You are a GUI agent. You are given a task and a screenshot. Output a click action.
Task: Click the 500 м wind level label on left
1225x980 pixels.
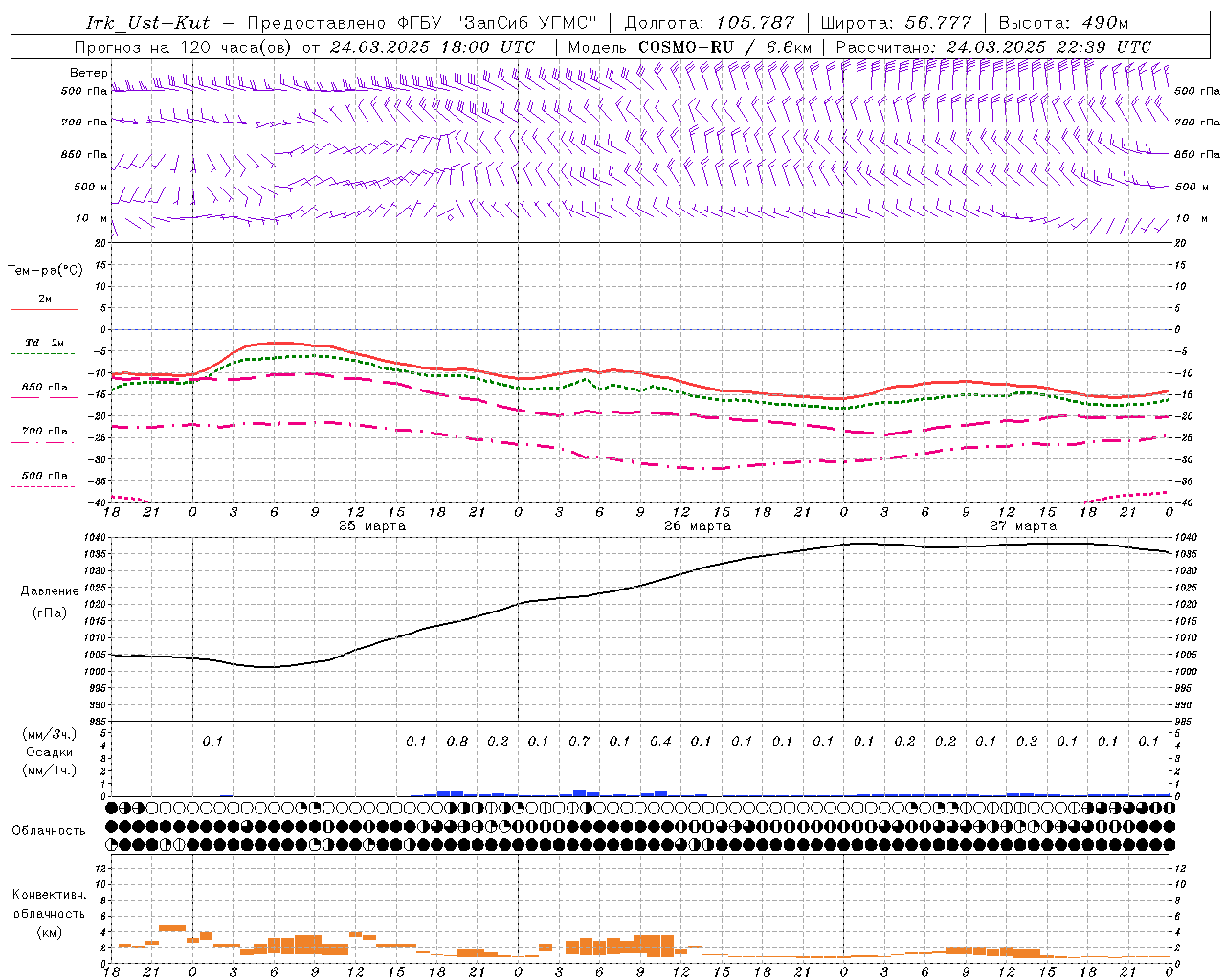(91, 188)
